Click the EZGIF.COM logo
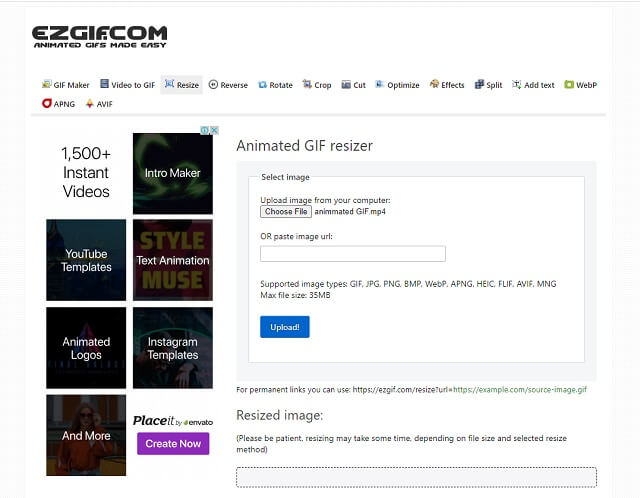The width and height of the screenshot is (640, 498). pyautogui.click(x=100, y=36)
